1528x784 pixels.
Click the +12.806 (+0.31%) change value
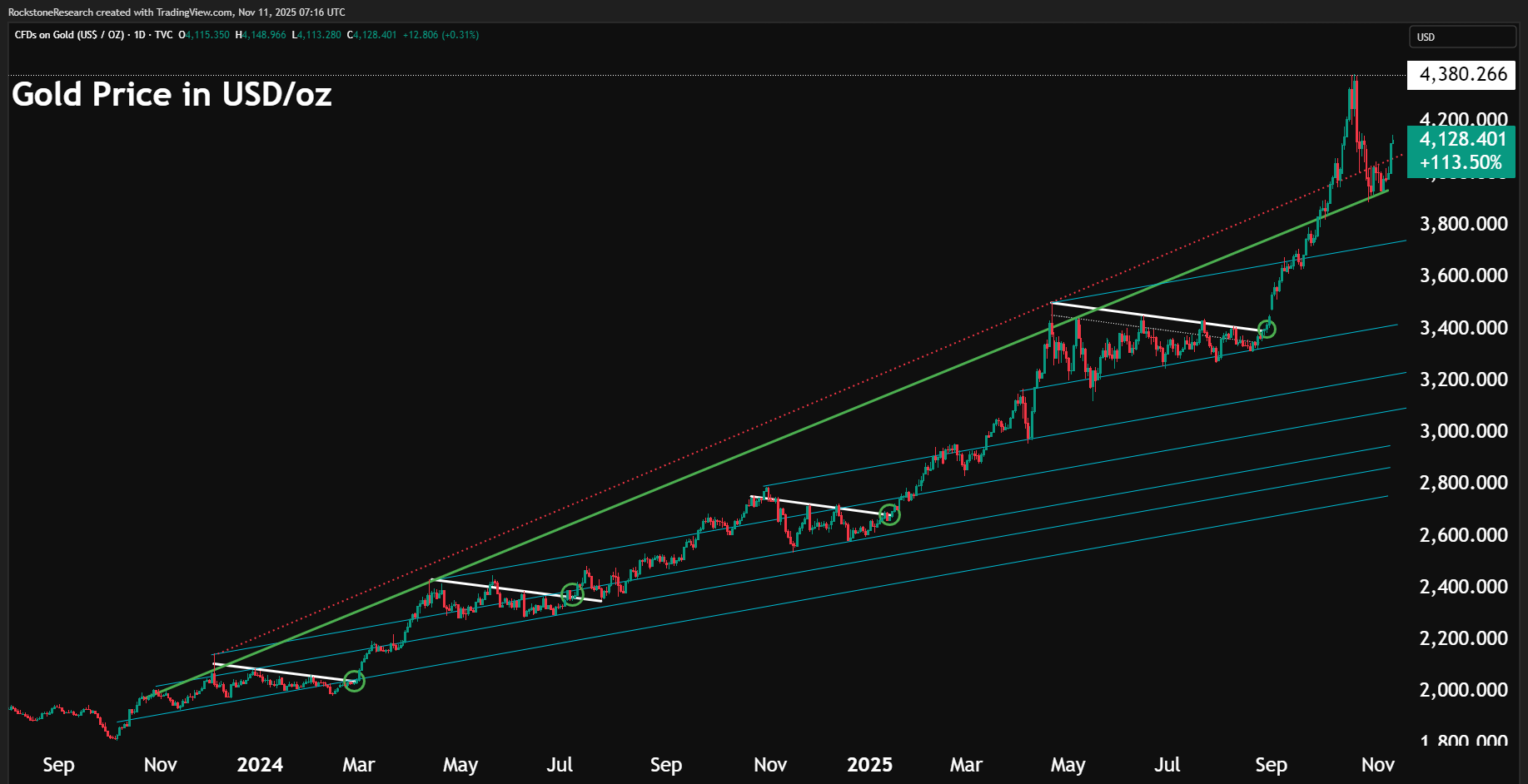[440, 35]
